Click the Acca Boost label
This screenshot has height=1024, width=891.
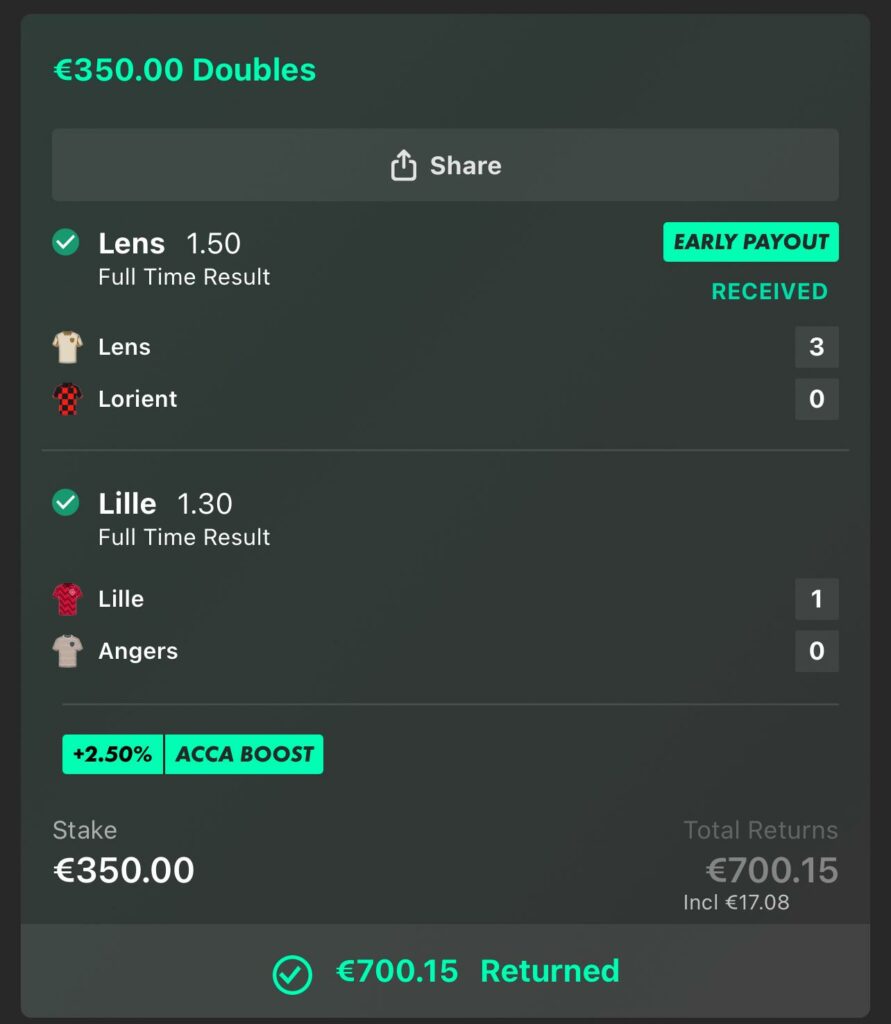click(244, 755)
